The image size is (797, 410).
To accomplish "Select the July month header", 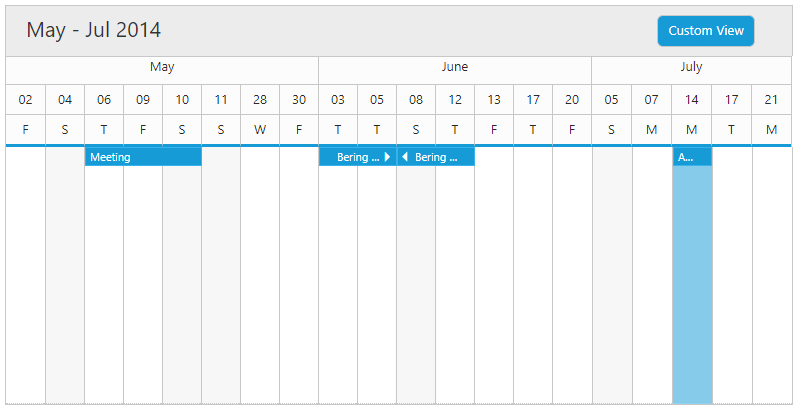I will 691,68.
